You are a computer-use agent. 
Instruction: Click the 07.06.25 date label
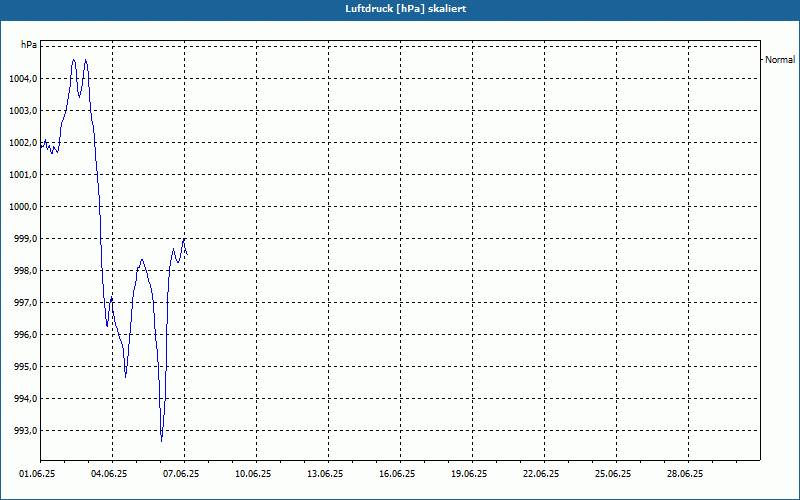181,474
